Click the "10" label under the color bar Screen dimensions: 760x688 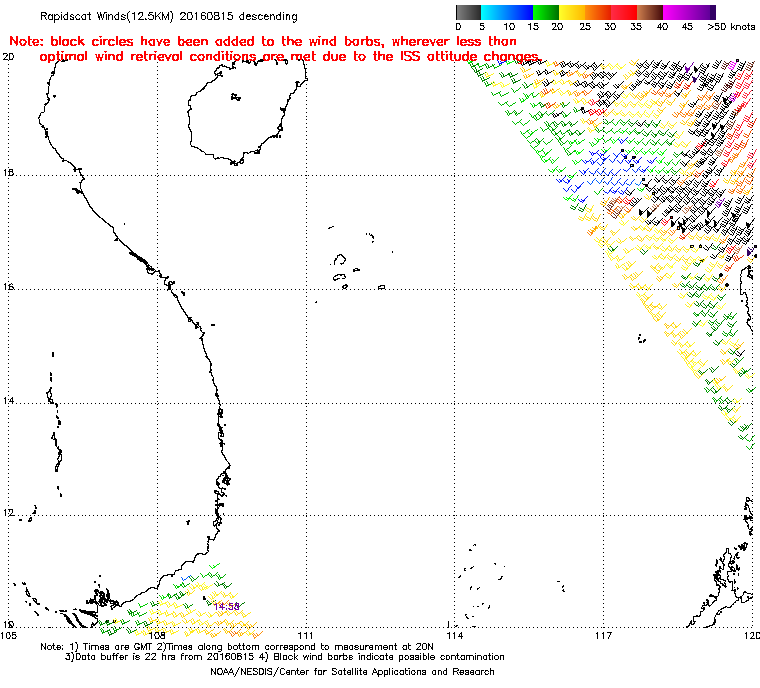coord(509,27)
